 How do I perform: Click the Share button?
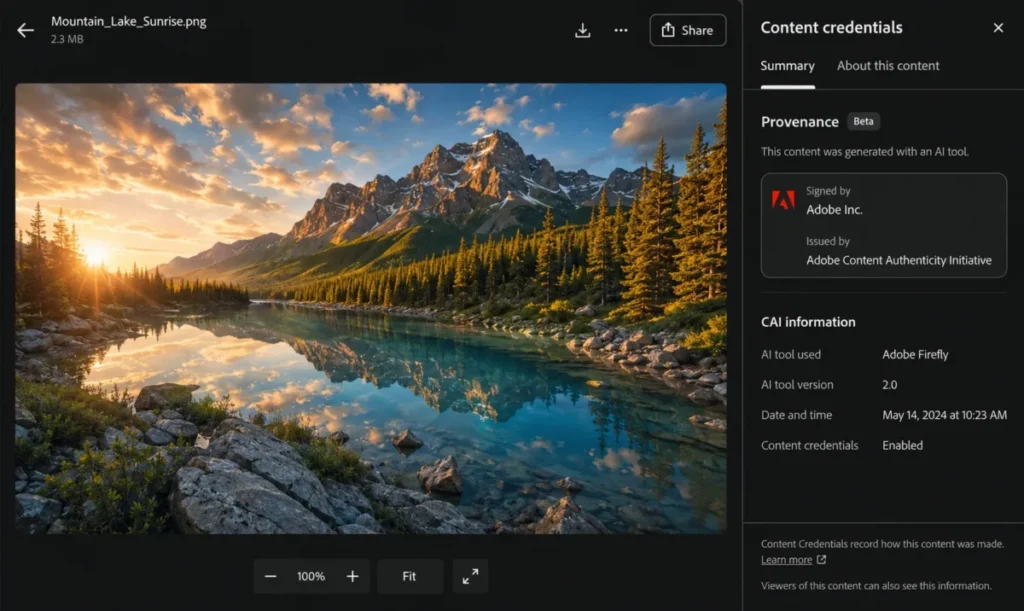[x=688, y=30]
